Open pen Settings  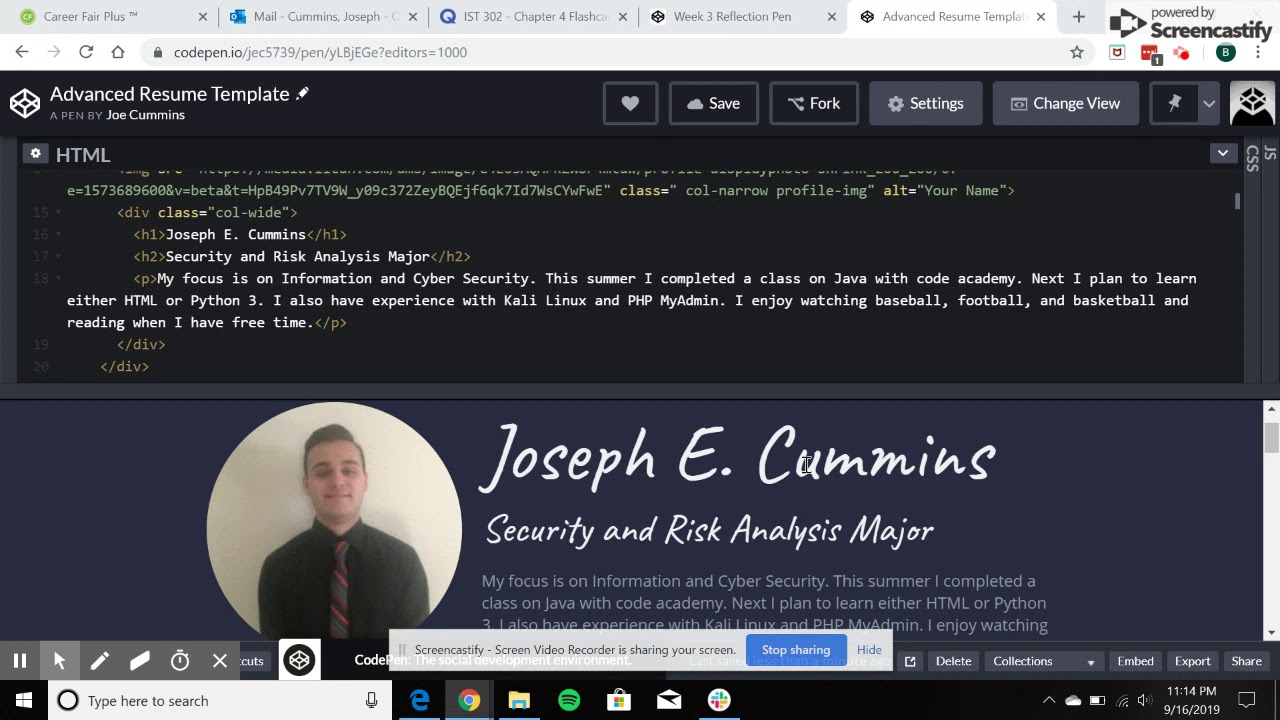(926, 103)
